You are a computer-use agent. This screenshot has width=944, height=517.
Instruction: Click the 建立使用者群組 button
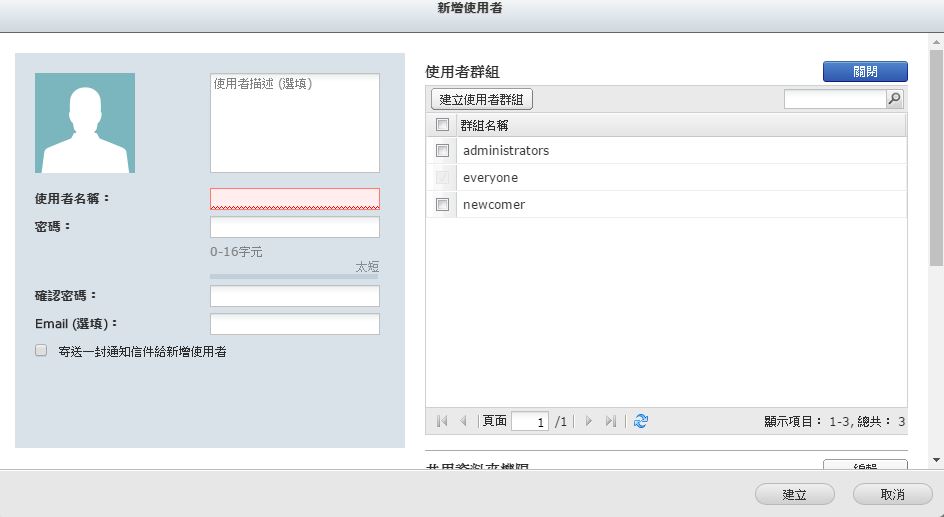pyautogui.click(x=481, y=100)
